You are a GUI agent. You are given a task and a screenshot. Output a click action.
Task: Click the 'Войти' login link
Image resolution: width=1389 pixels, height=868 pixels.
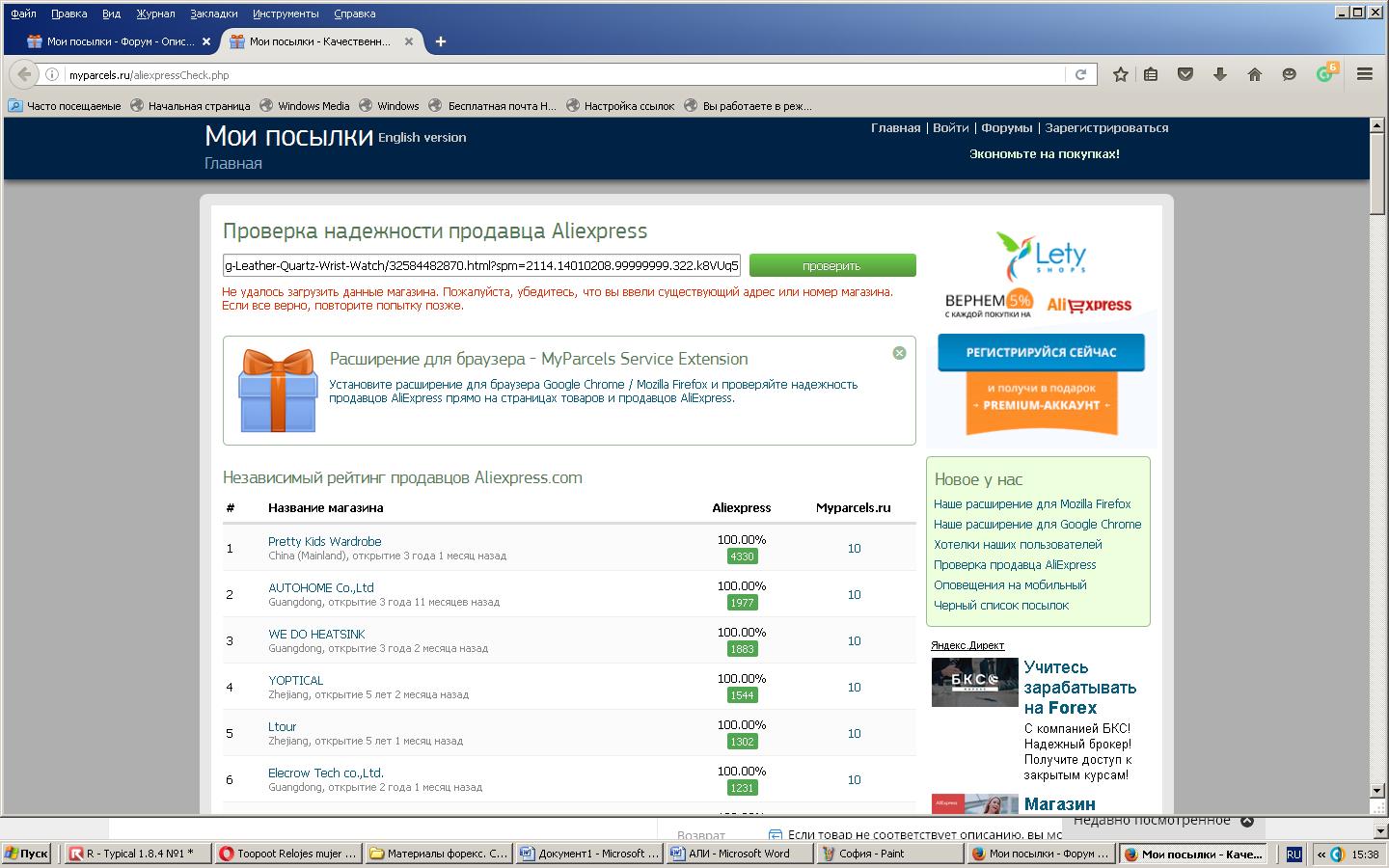click(x=951, y=127)
